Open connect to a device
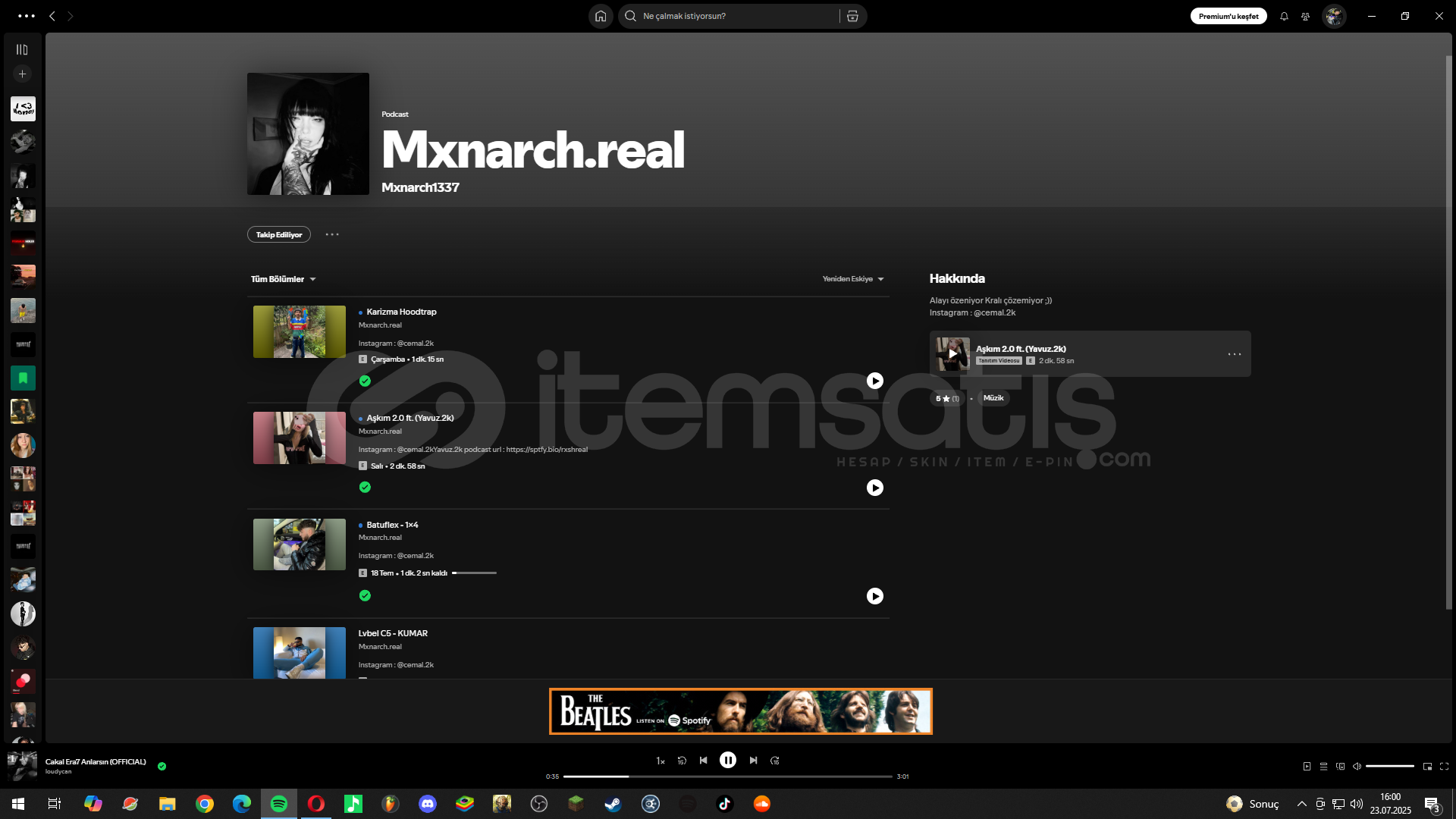The height and width of the screenshot is (819, 1456). [1340, 766]
